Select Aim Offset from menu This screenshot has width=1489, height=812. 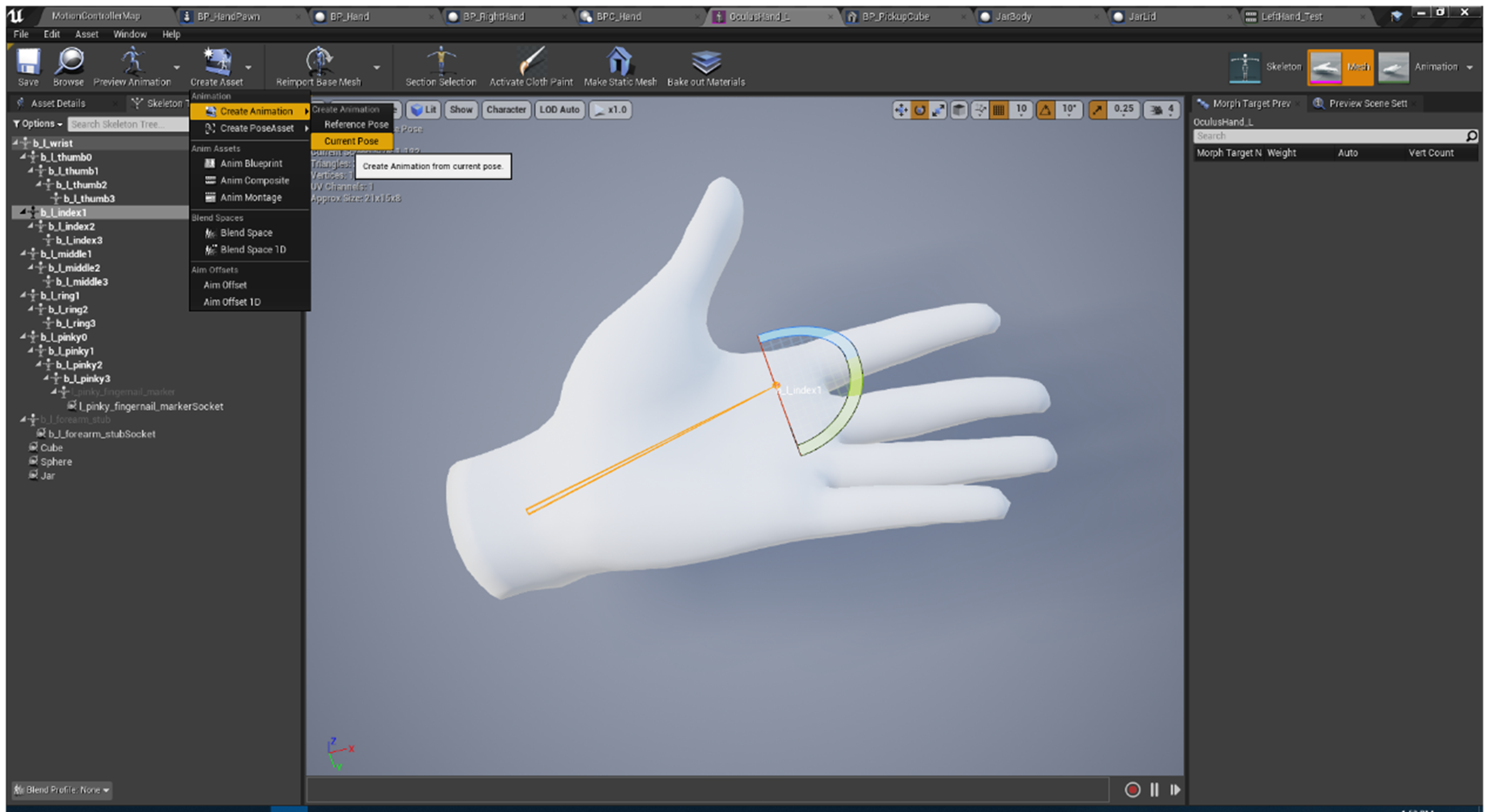(x=225, y=285)
